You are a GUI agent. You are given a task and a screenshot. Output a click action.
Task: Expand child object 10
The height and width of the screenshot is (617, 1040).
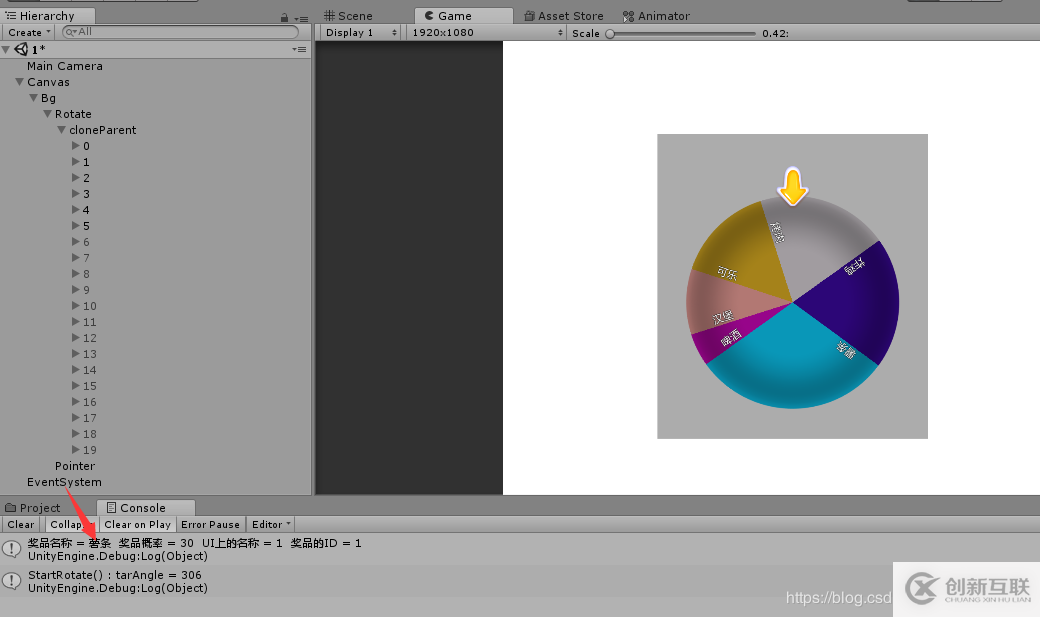pos(75,306)
